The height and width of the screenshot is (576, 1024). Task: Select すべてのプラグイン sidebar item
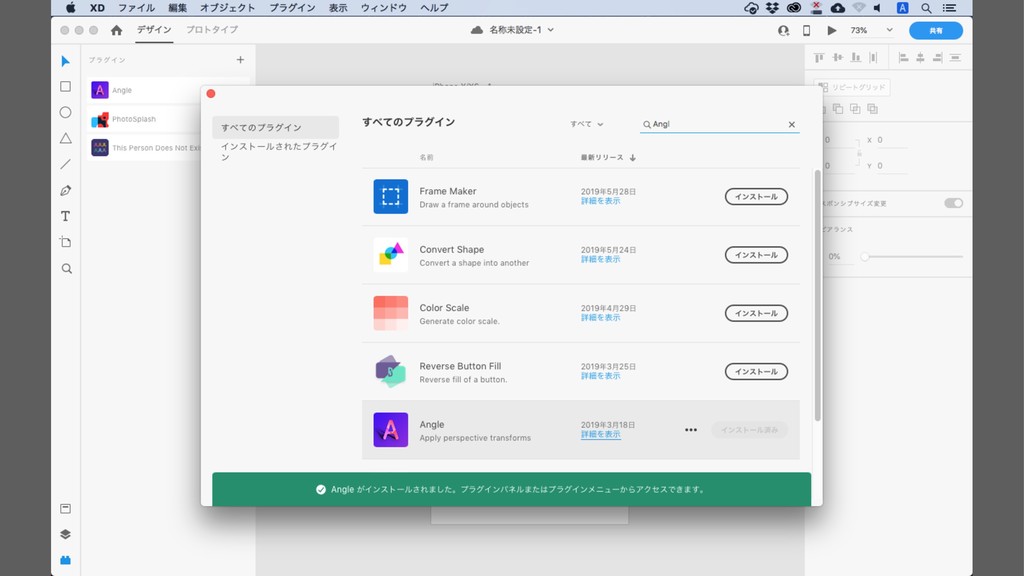point(276,127)
